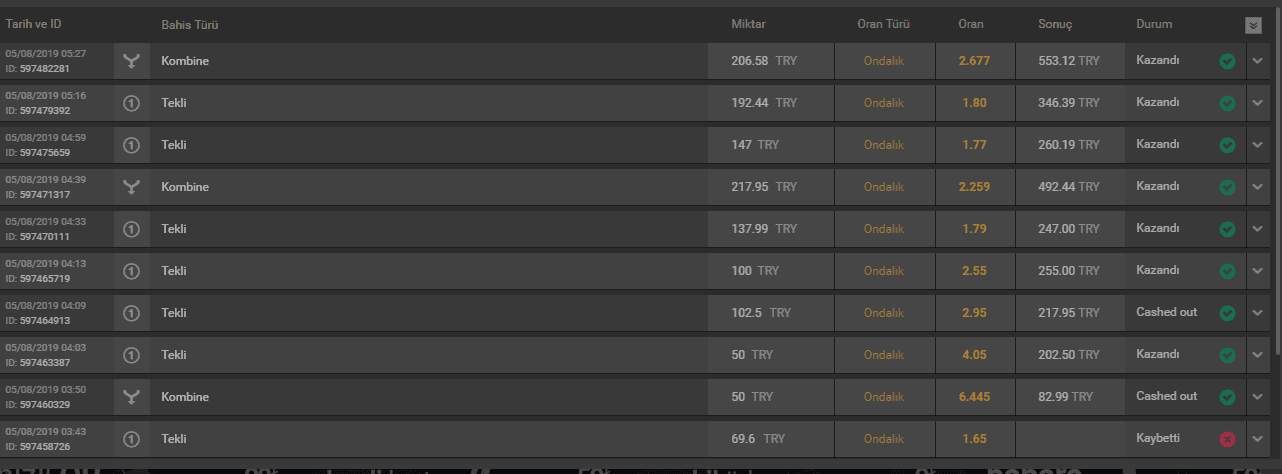The width and height of the screenshot is (1282, 474).
Task: Click the red lost icon on Kaybetti row
Action: tap(1227, 439)
